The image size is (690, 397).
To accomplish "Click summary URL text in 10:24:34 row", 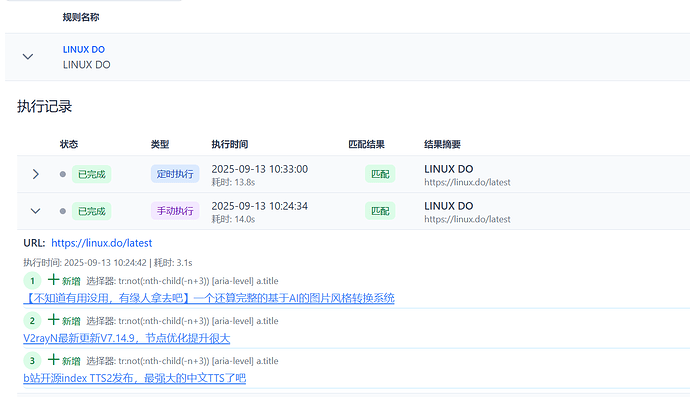I will click(x=467, y=219).
